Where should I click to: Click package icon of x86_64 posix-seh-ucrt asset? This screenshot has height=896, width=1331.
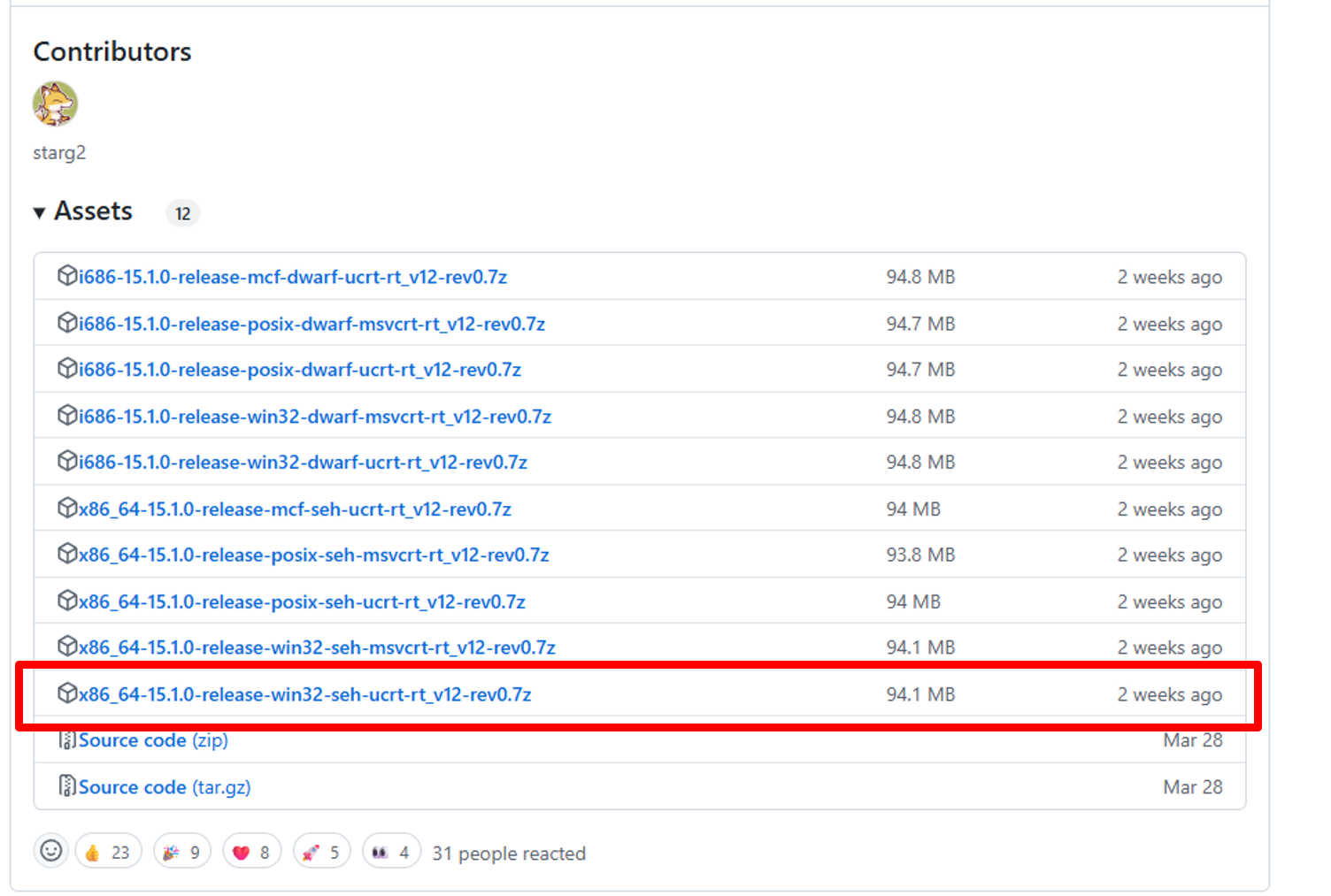click(x=67, y=601)
